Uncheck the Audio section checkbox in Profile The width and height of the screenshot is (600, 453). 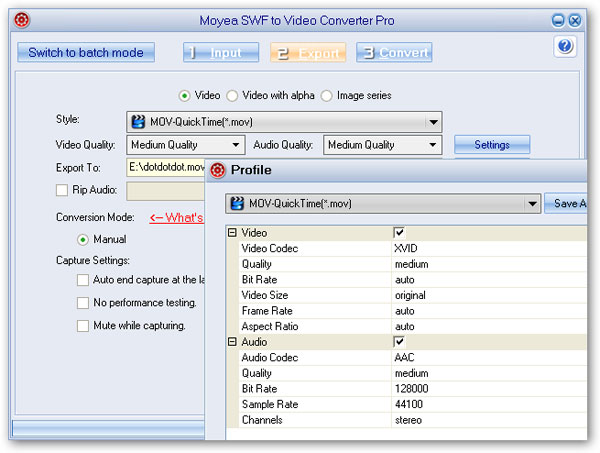[x=399, y=341]
